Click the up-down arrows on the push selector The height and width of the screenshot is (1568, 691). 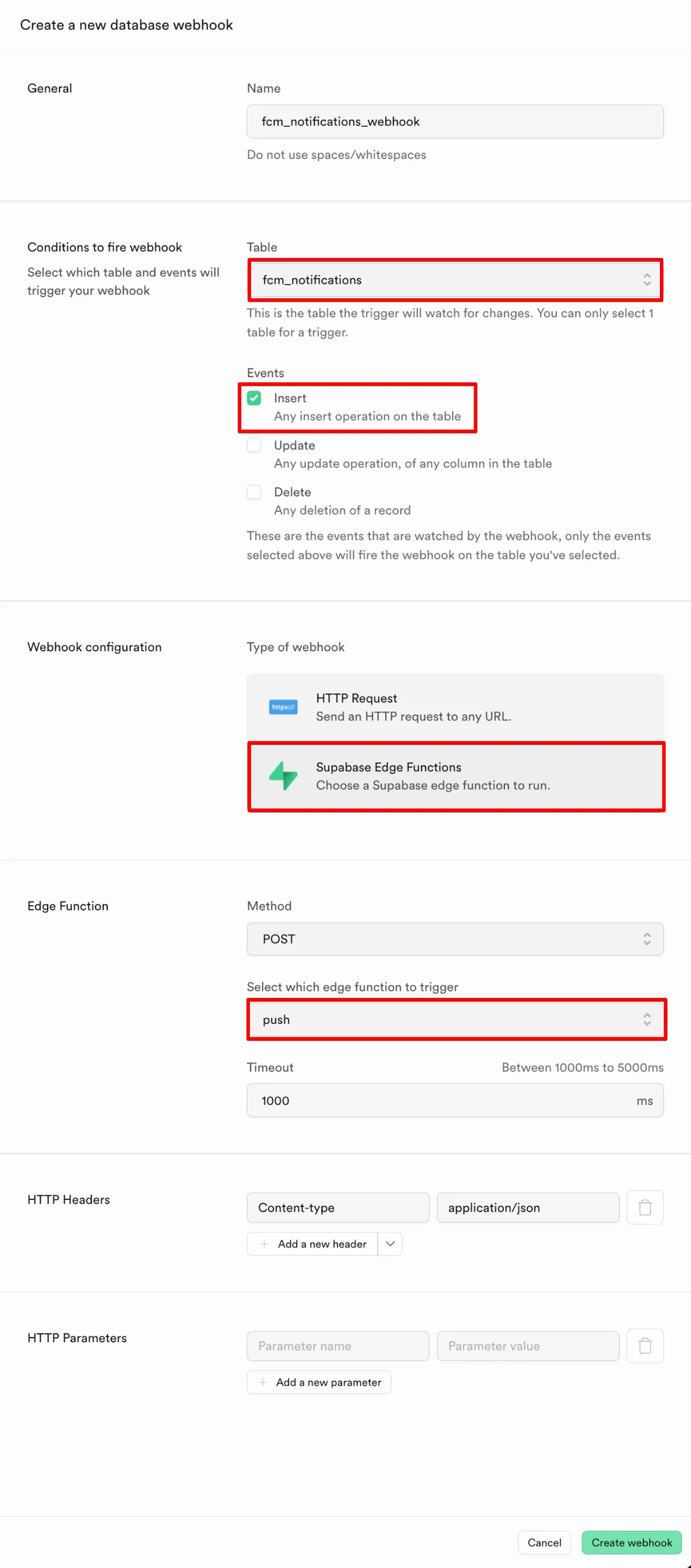(x=647, y=1019)
